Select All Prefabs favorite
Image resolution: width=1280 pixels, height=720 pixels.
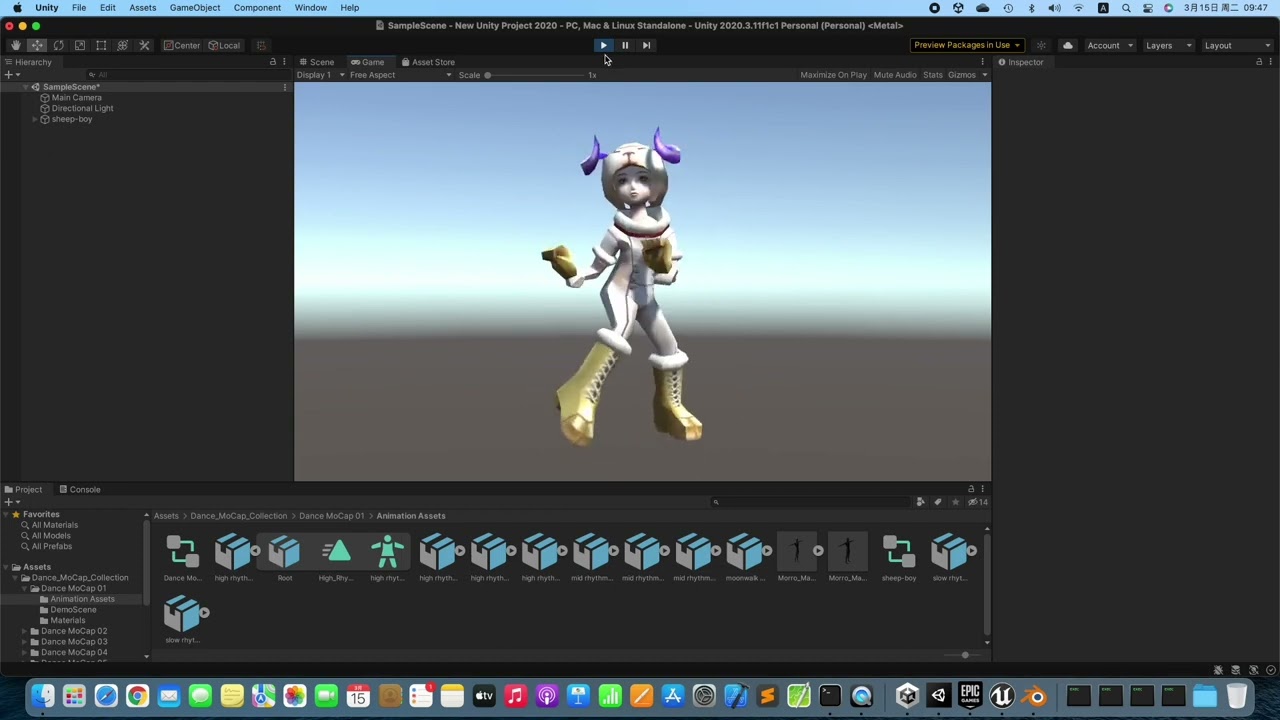pyautogui.click(x=51, y=546)
